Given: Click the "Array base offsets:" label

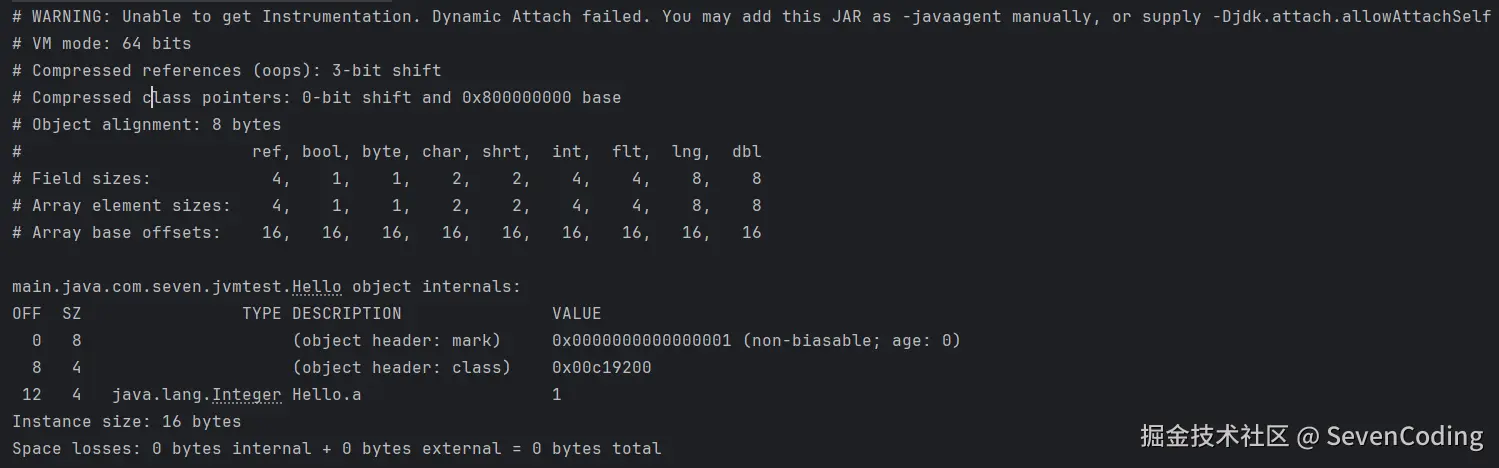Looking at the screenshot, I should point(126,233).
